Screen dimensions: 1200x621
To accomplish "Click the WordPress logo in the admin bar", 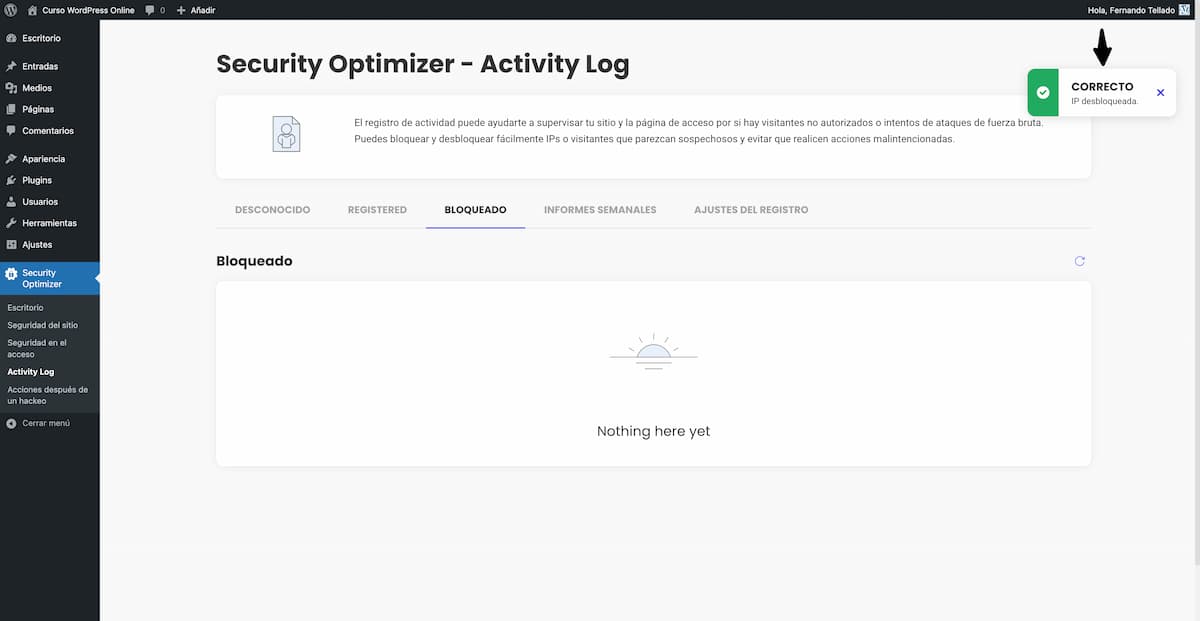I will [11, 9].
